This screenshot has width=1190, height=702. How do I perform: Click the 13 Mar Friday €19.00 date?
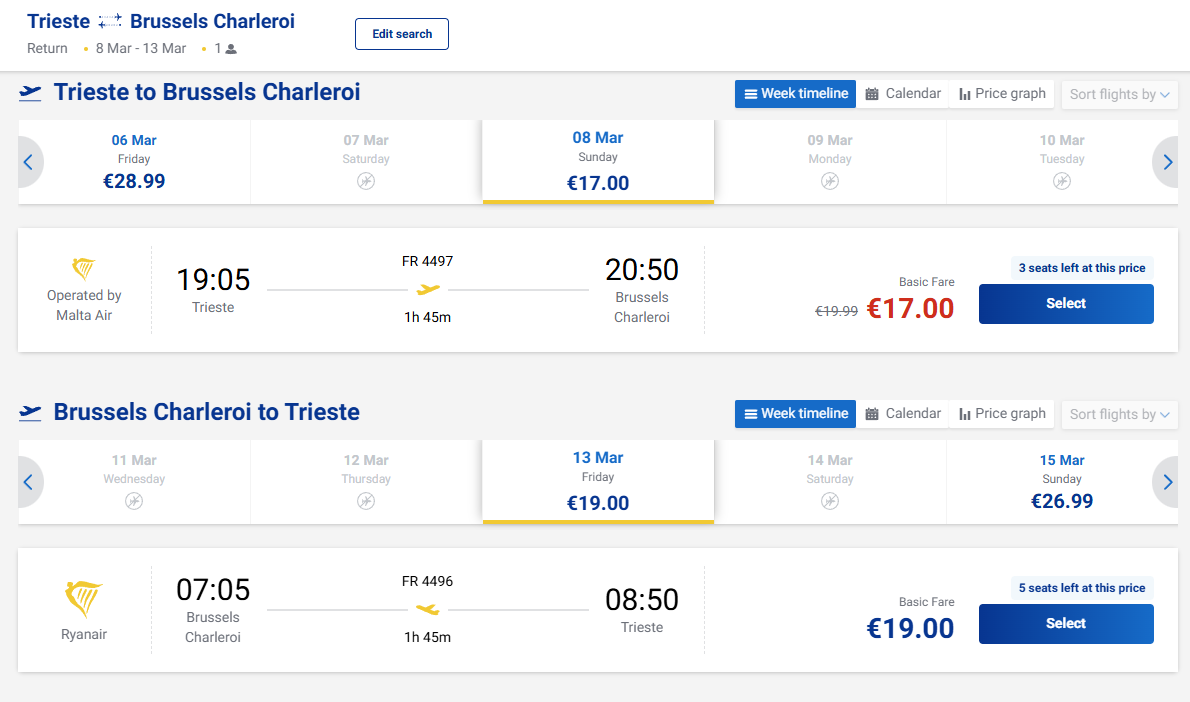tap(598, 482)
